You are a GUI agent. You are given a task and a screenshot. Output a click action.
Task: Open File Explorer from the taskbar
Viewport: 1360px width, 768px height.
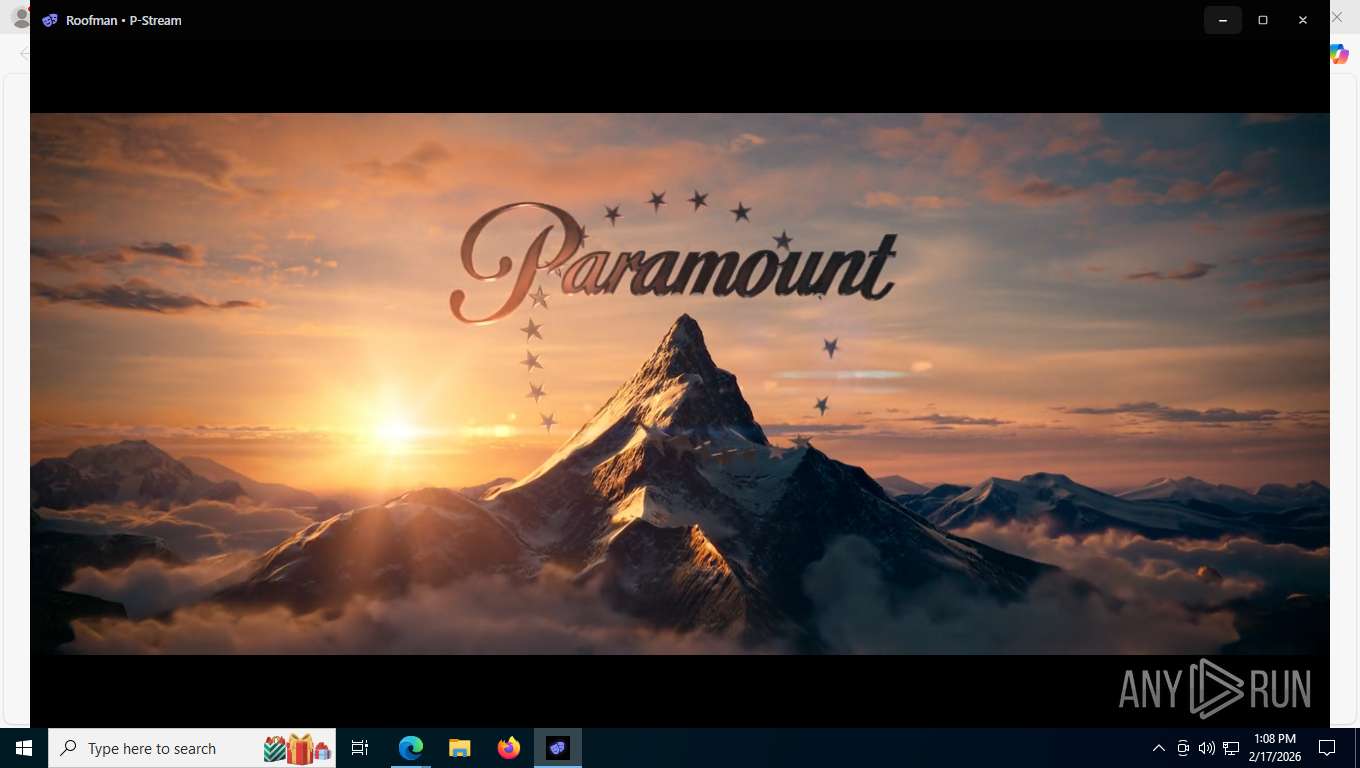[x=460, y=748]
